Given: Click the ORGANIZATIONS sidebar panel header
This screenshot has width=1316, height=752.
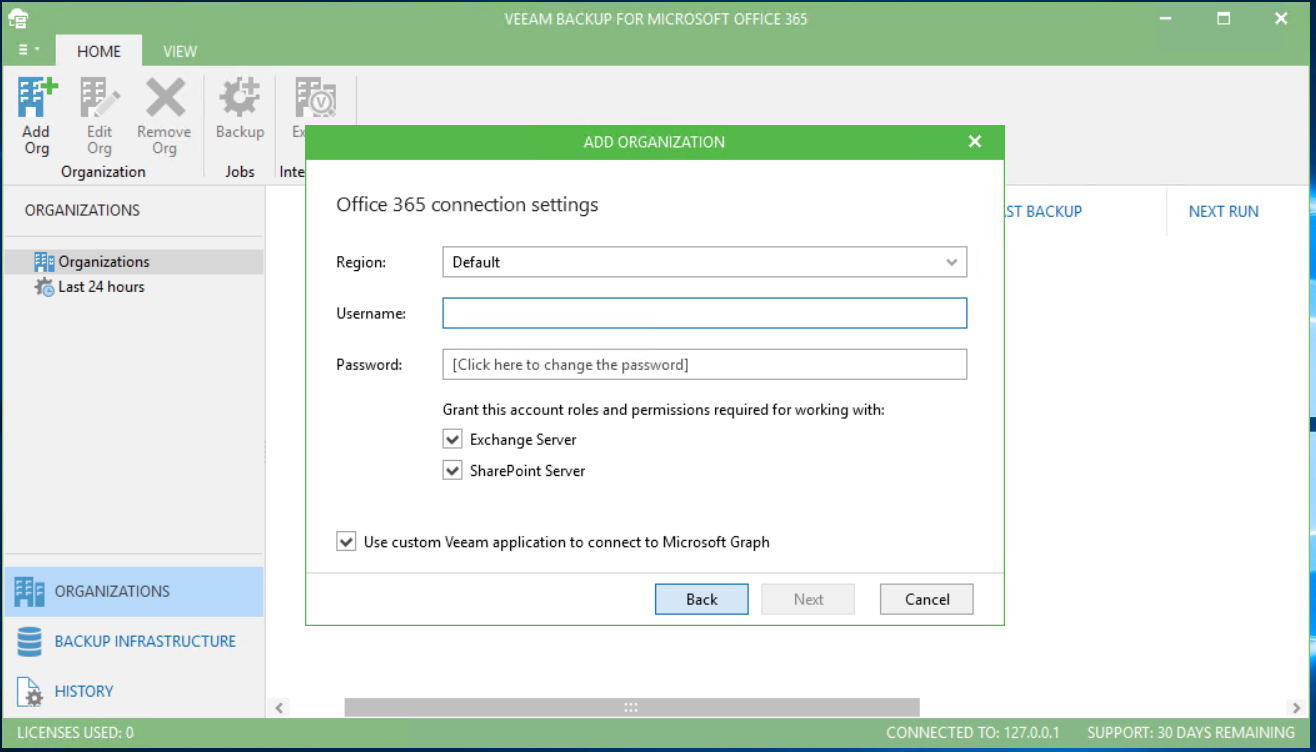Looking at the screenshot, I should pos(83,210).
